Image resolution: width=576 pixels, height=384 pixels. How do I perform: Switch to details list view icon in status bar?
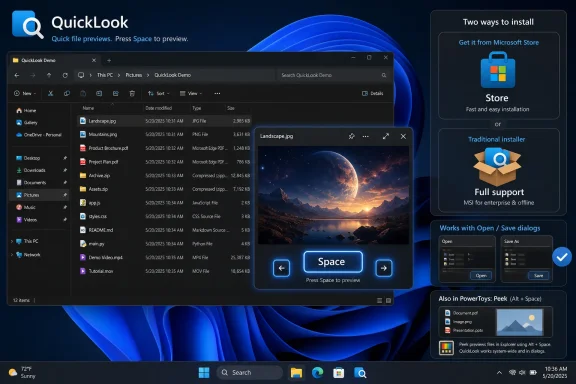tap(379, 301)
